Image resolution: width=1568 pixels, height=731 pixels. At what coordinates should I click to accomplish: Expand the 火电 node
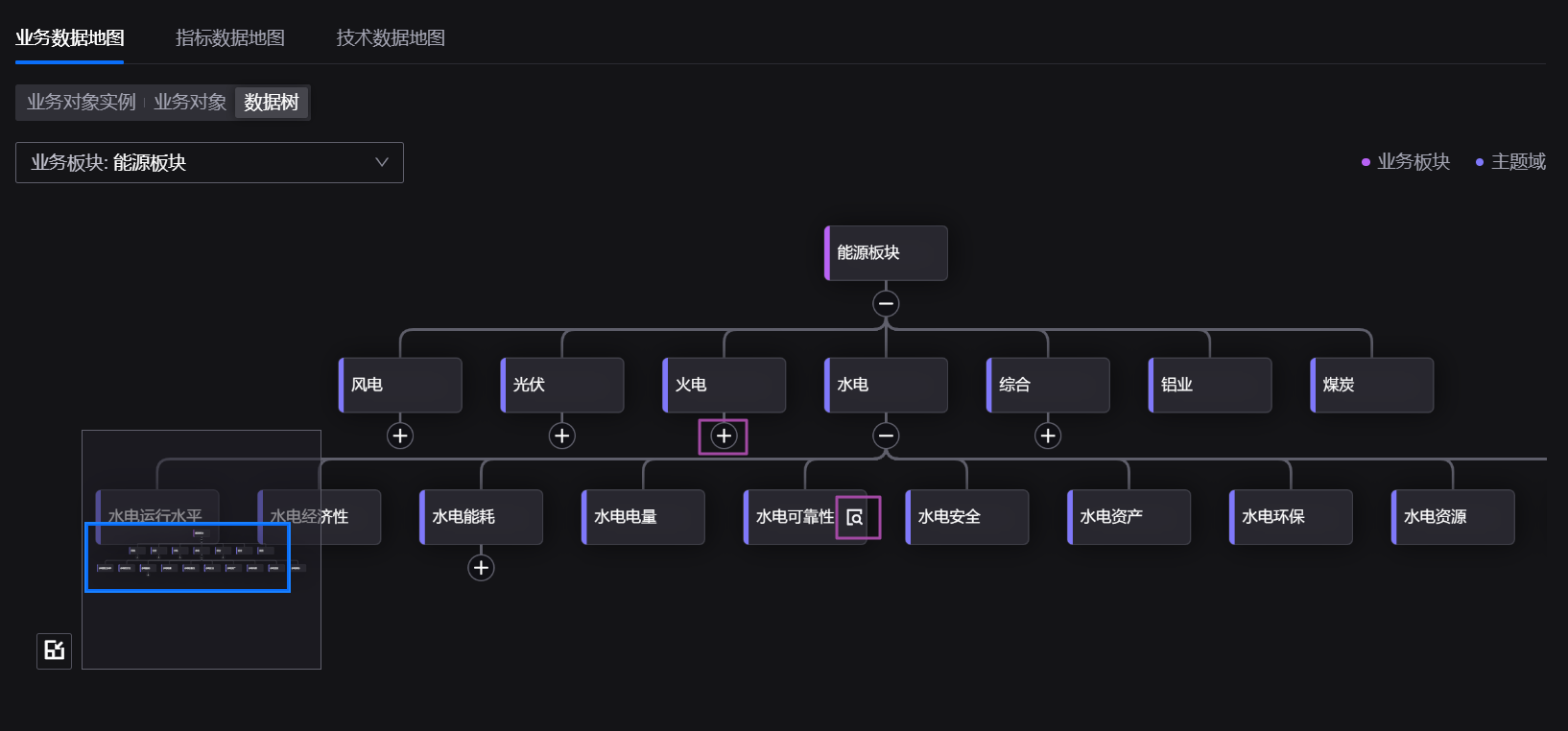724,436
